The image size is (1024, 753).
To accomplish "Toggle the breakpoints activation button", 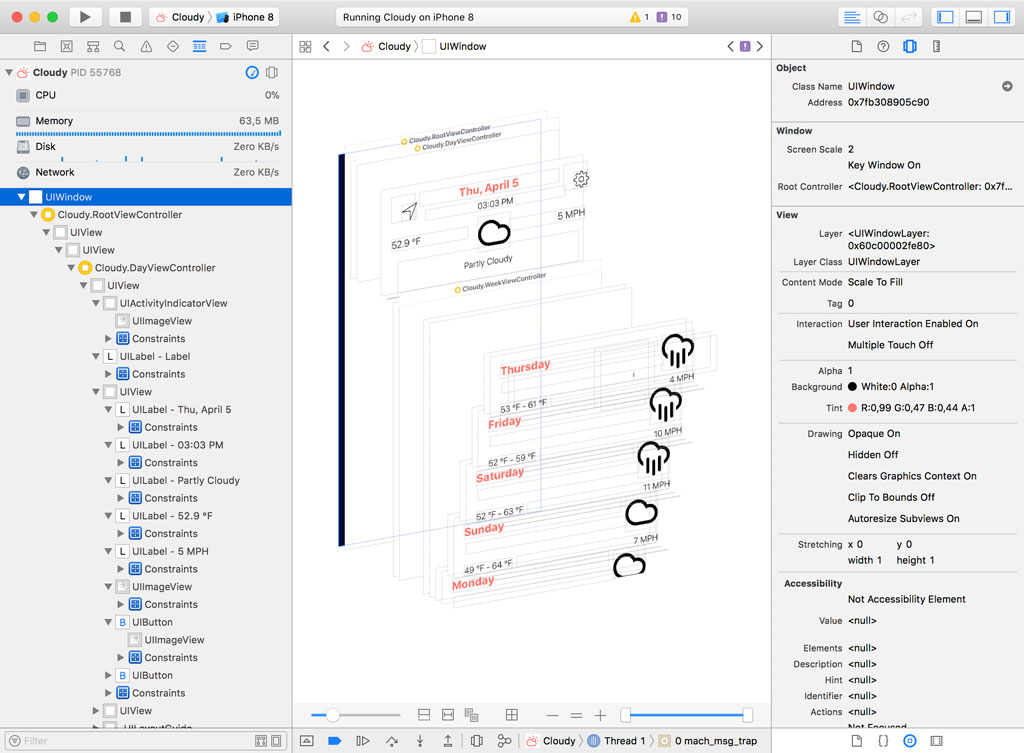I will click(x=335, y=741).
